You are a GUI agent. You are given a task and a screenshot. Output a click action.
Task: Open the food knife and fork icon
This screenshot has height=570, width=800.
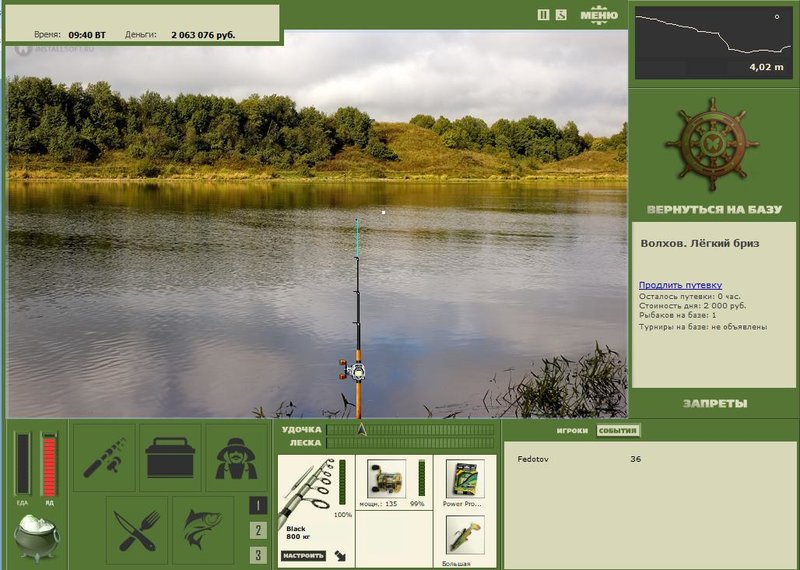click(137, 529)
